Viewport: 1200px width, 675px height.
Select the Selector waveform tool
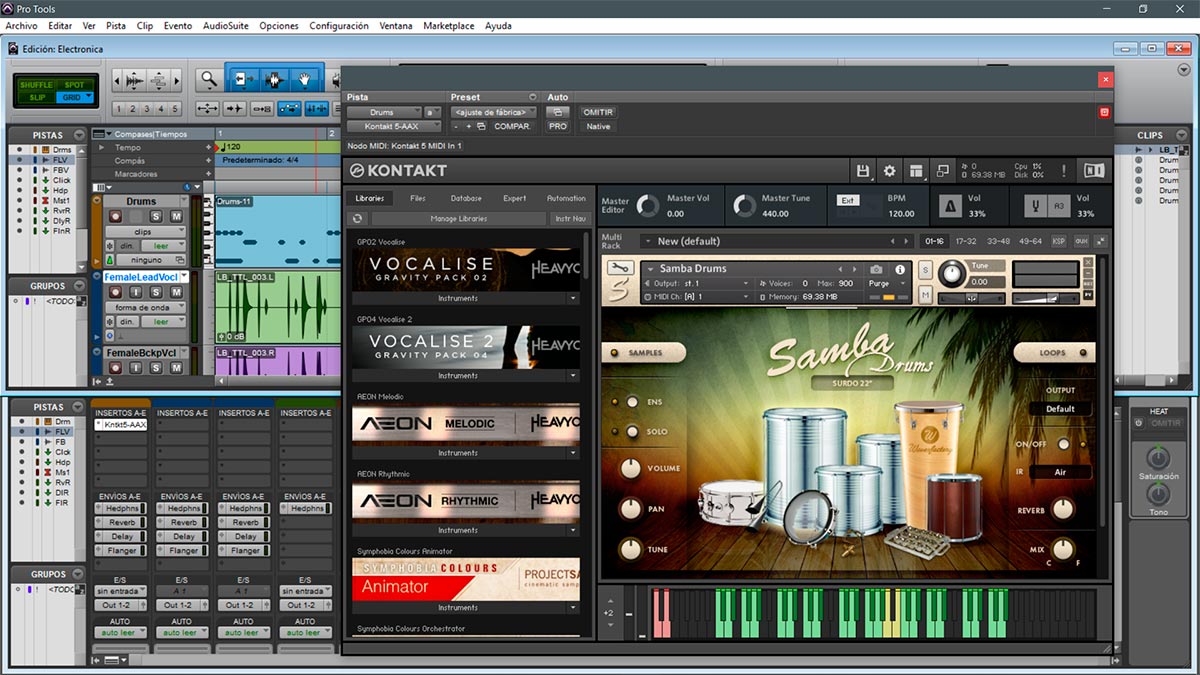coord(275,80)
